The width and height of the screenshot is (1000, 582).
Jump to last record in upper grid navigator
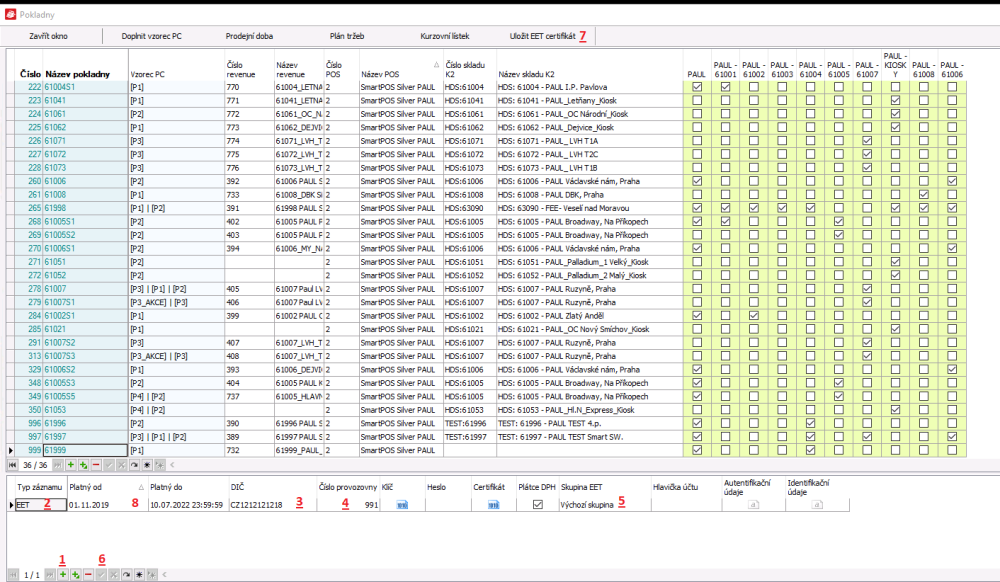[58, 465]
